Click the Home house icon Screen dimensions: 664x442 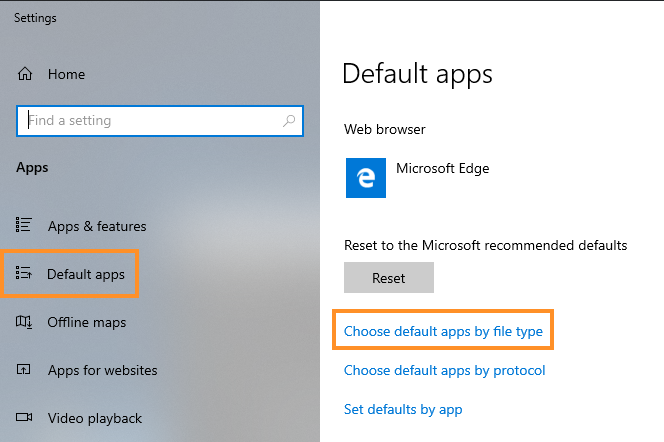(25, 74)
